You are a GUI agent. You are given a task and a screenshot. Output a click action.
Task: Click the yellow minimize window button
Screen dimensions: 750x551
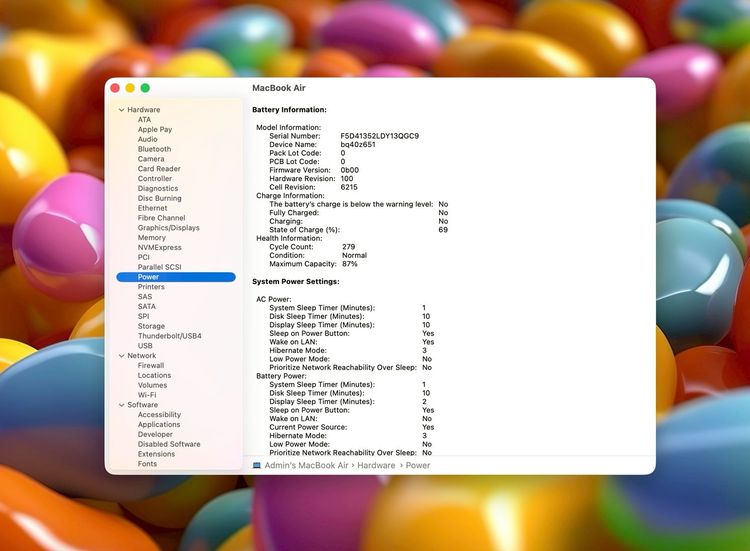[x=130, y=88]
